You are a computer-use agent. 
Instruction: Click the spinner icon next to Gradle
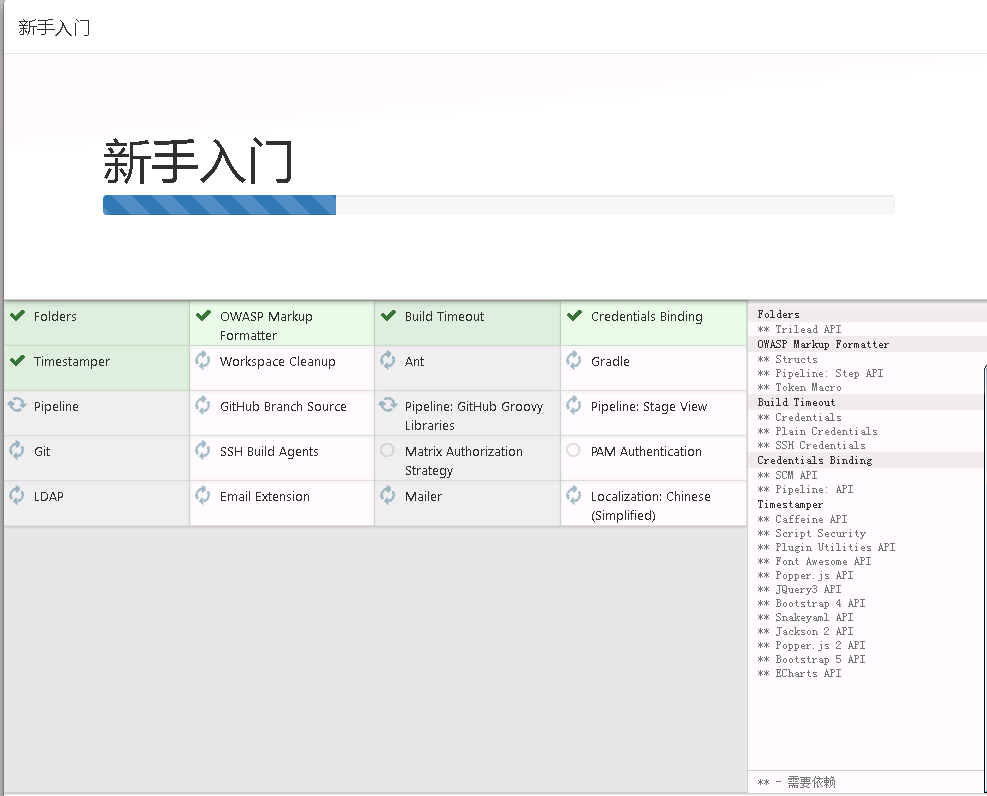(573, 360)
